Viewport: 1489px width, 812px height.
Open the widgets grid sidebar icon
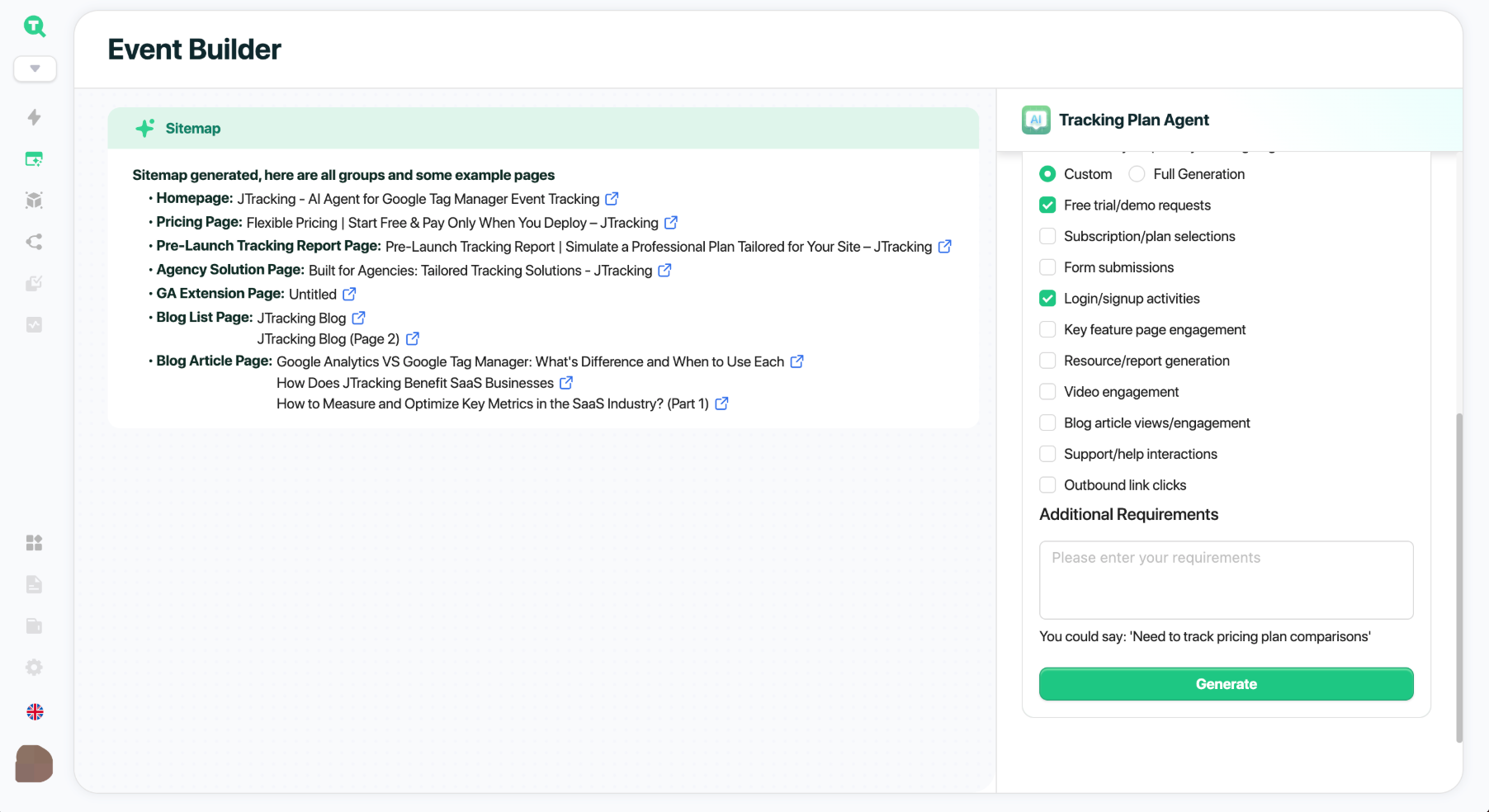coord(34,543)
